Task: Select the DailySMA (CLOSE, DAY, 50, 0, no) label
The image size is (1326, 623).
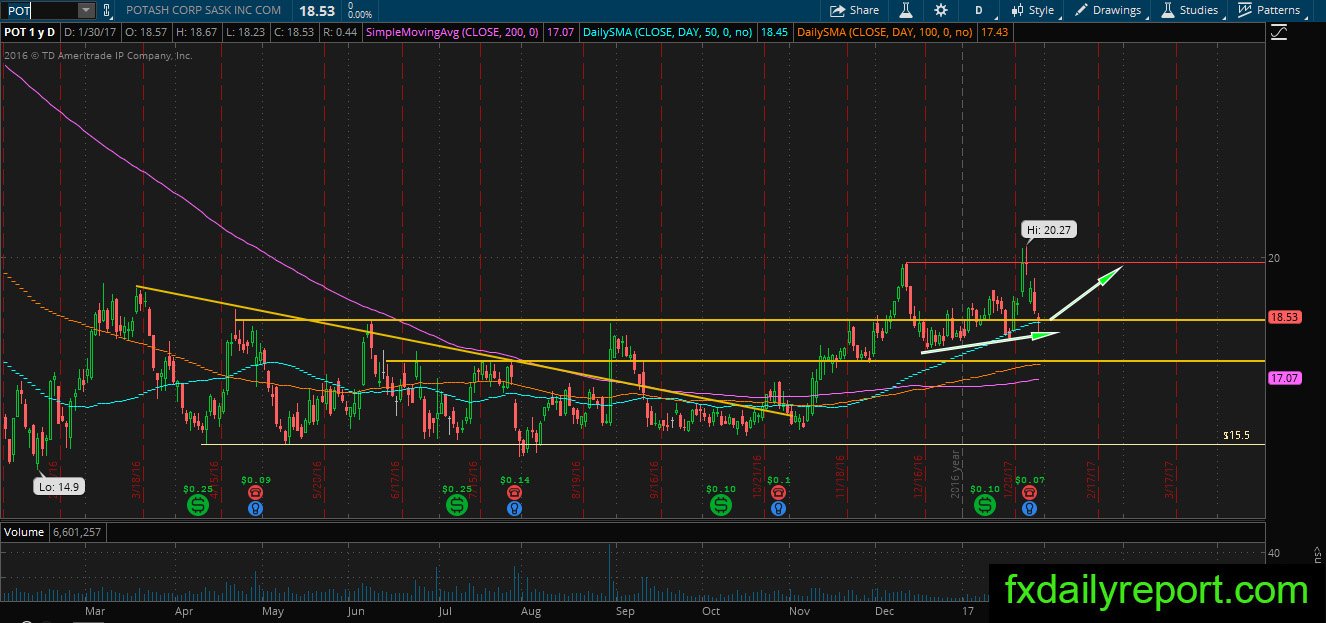Action: pos(668,33)
